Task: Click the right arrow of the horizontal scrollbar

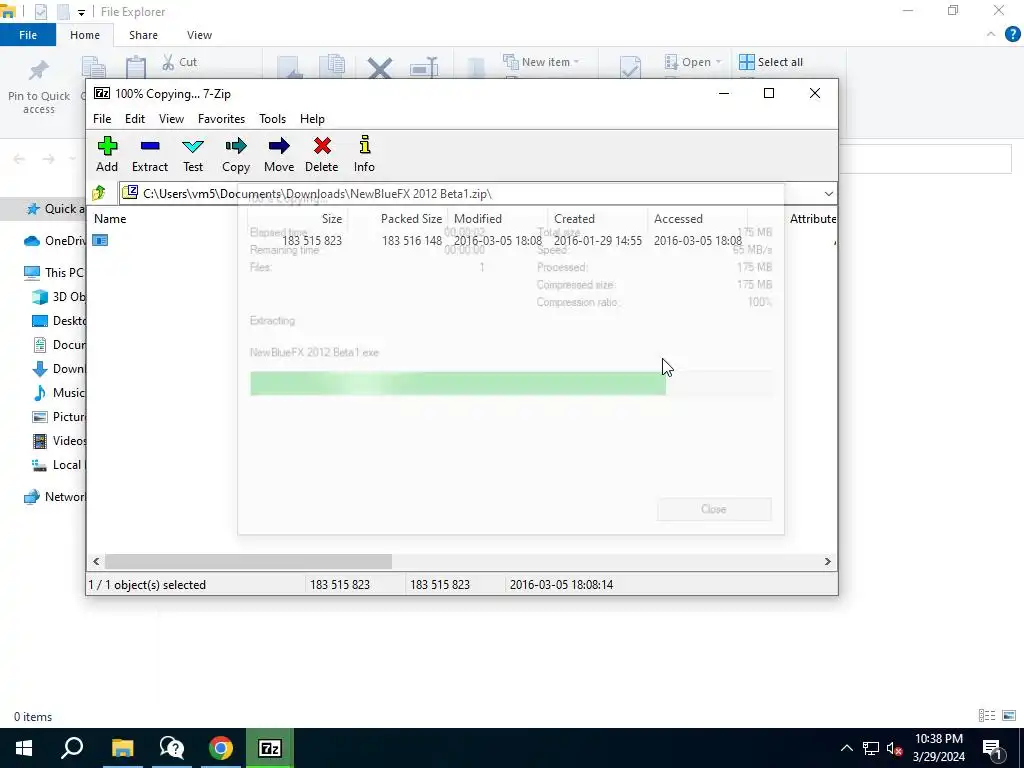Action: (827, 562)
